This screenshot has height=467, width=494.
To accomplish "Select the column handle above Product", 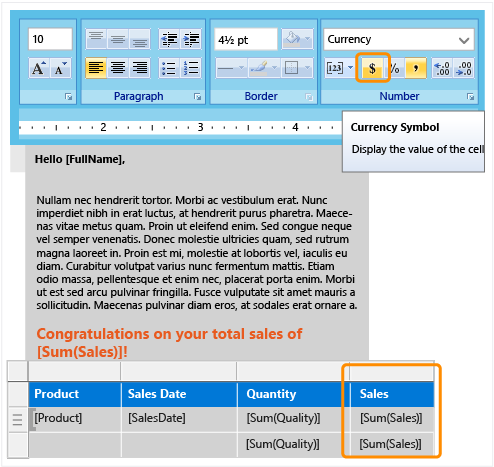I will point(74,371).
